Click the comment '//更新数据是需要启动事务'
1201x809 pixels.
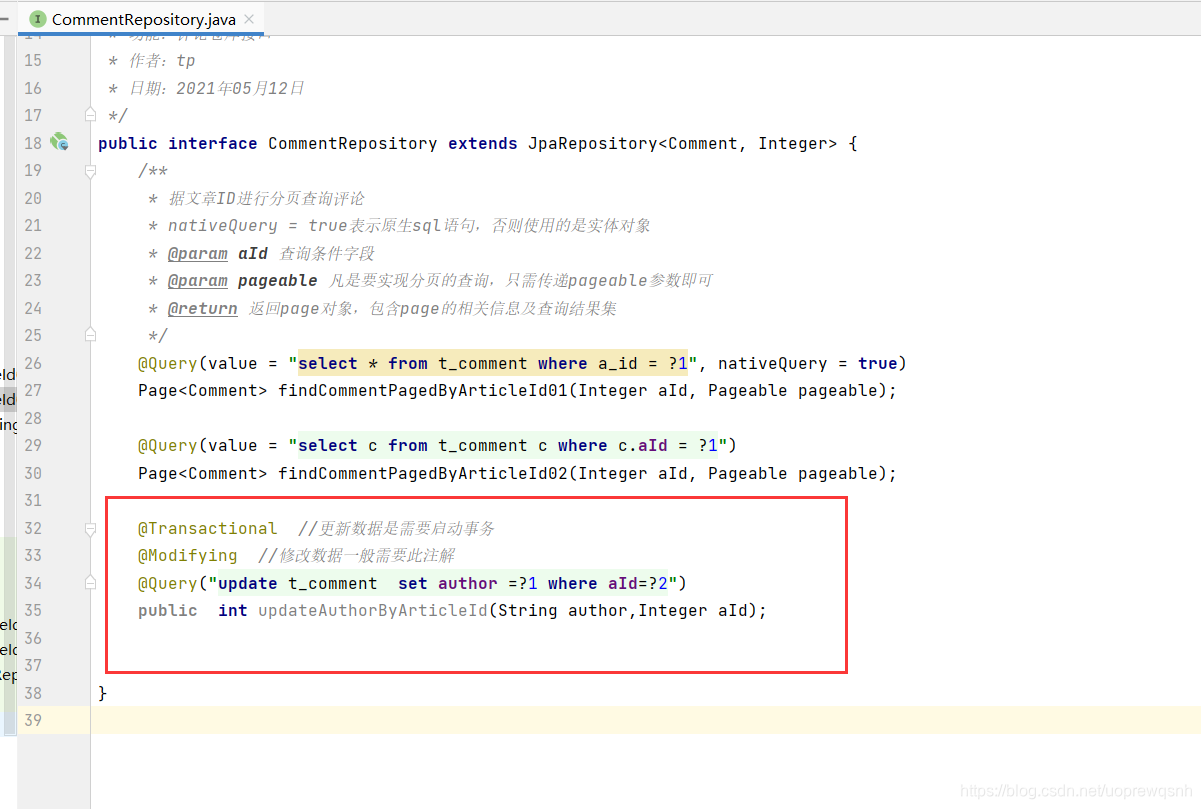click(396, 528)
